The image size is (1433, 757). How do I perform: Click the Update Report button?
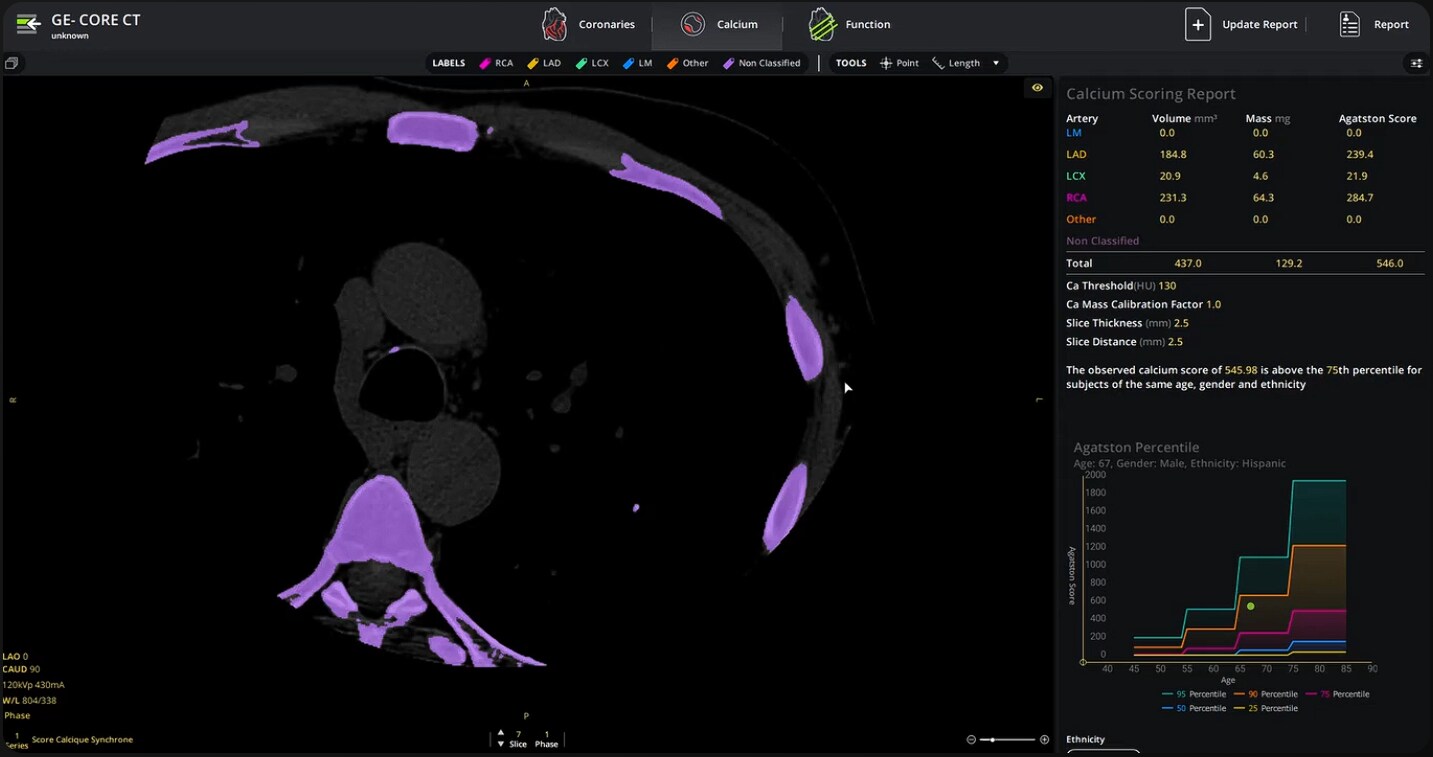[x=1241, y=24]
